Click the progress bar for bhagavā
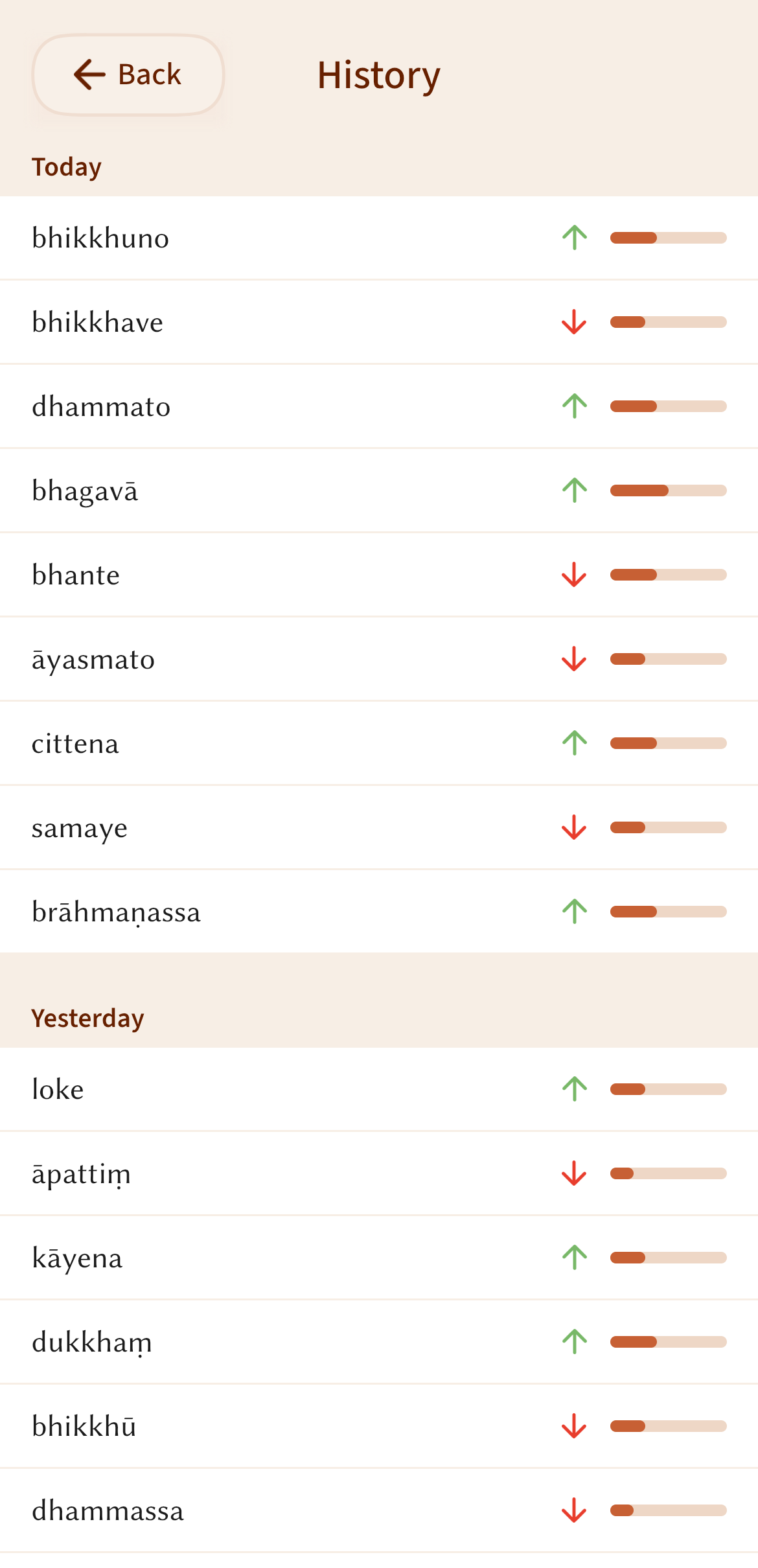This screenshot has height=1568, width=758. tap(668, 490)
